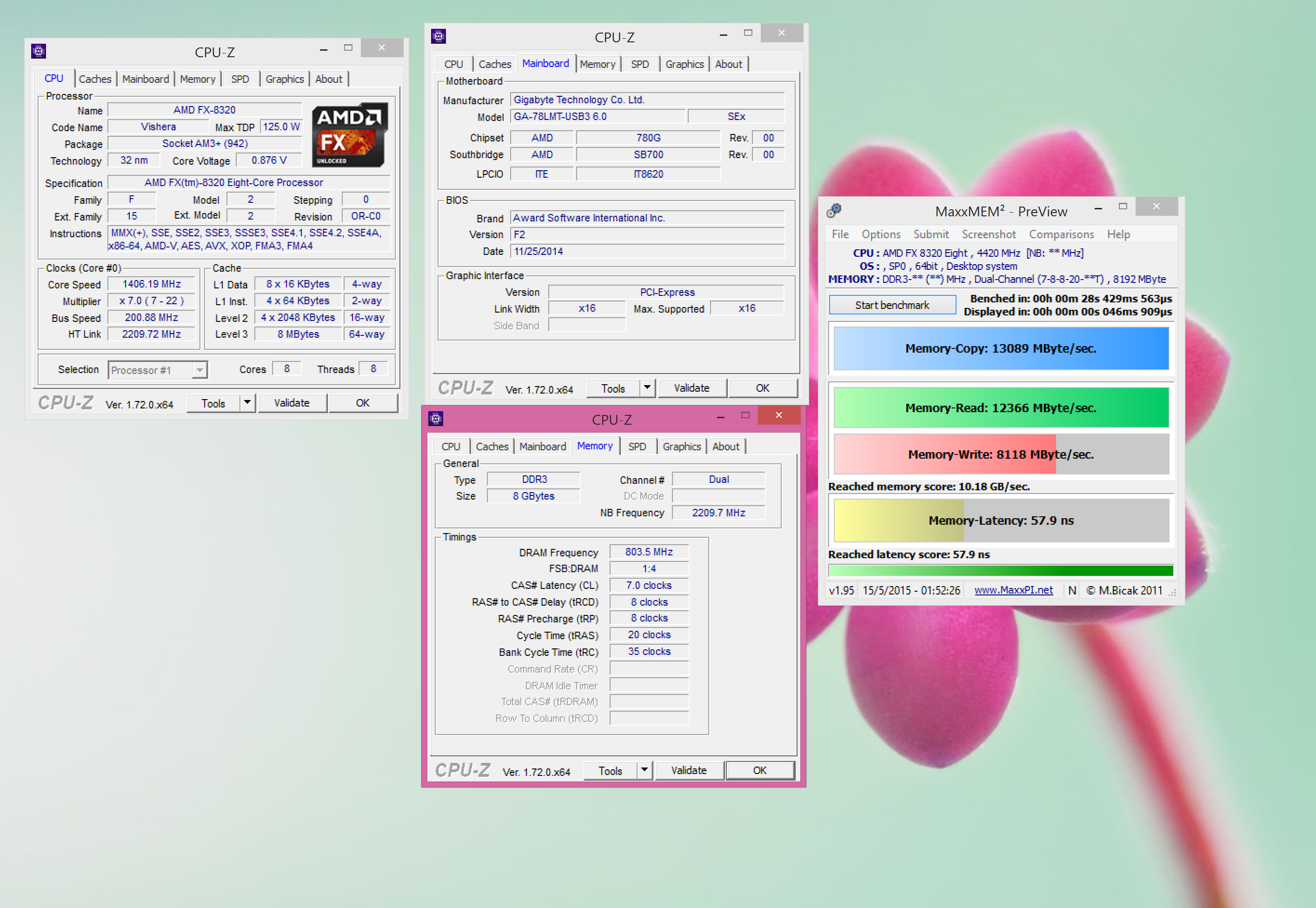This screenshot has width=1316, height=908.
Task: Click the NB Frequency 2209.7 MHz field
Action: click(x=718, y=513)
